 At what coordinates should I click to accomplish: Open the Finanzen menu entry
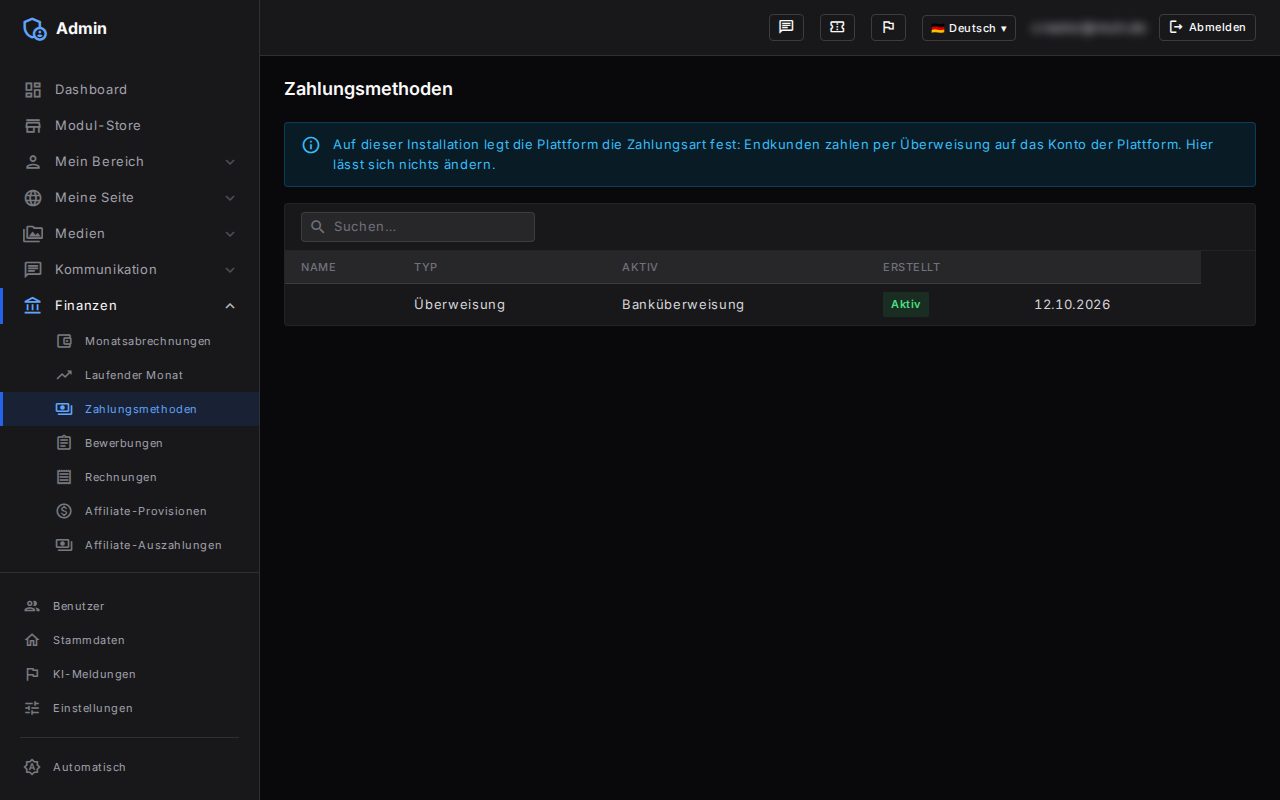pyautogui.click(x=130, y=305)
